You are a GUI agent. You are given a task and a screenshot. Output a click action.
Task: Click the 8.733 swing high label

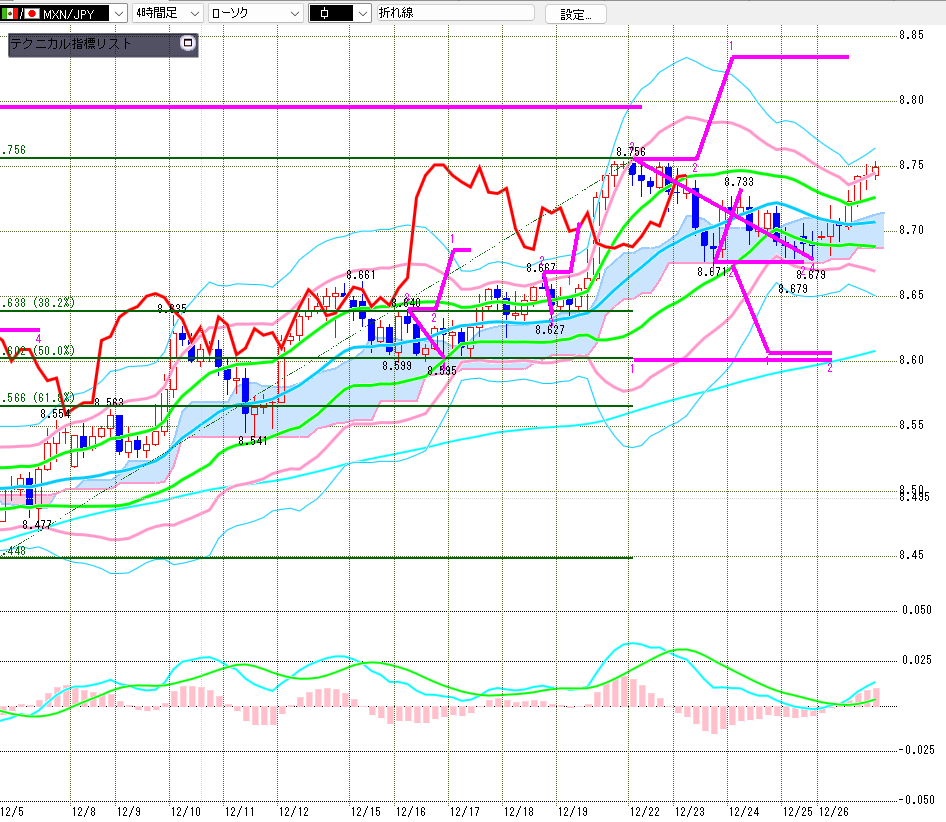[x=738, y=182]
